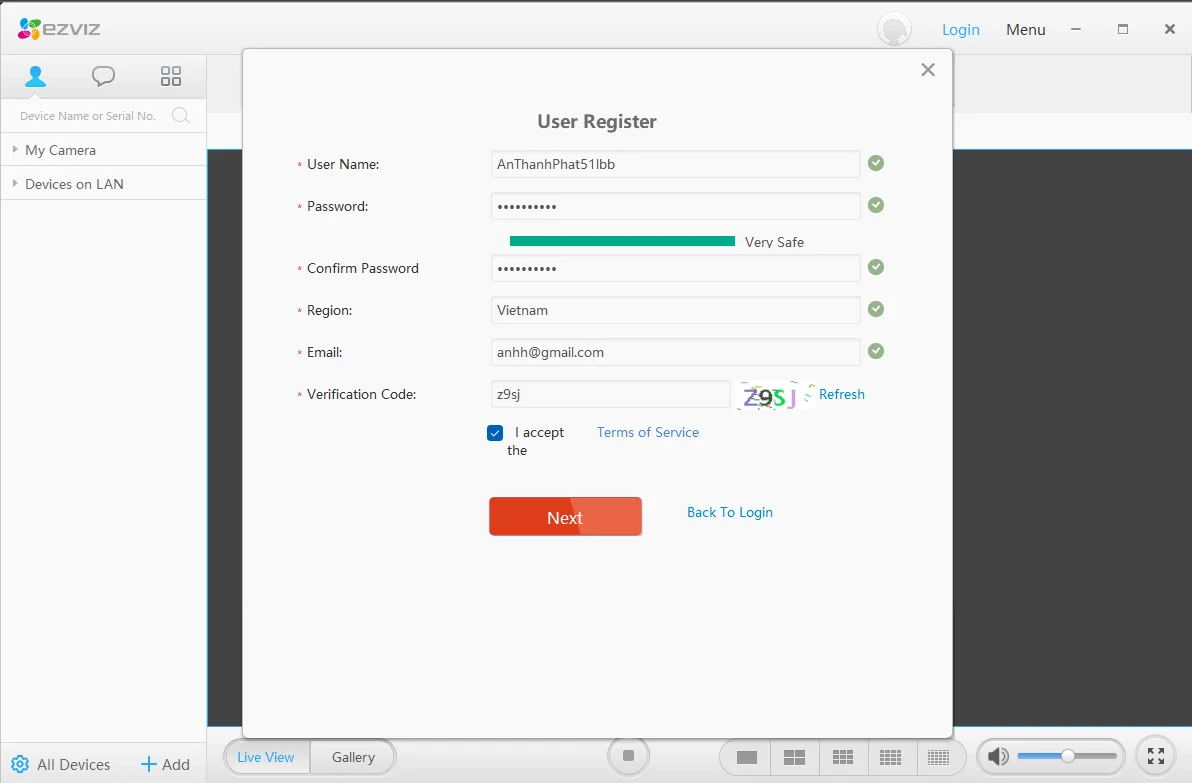Enter fullscreen with the expand icon
1192x783 pixels.
pos(1155,756)
